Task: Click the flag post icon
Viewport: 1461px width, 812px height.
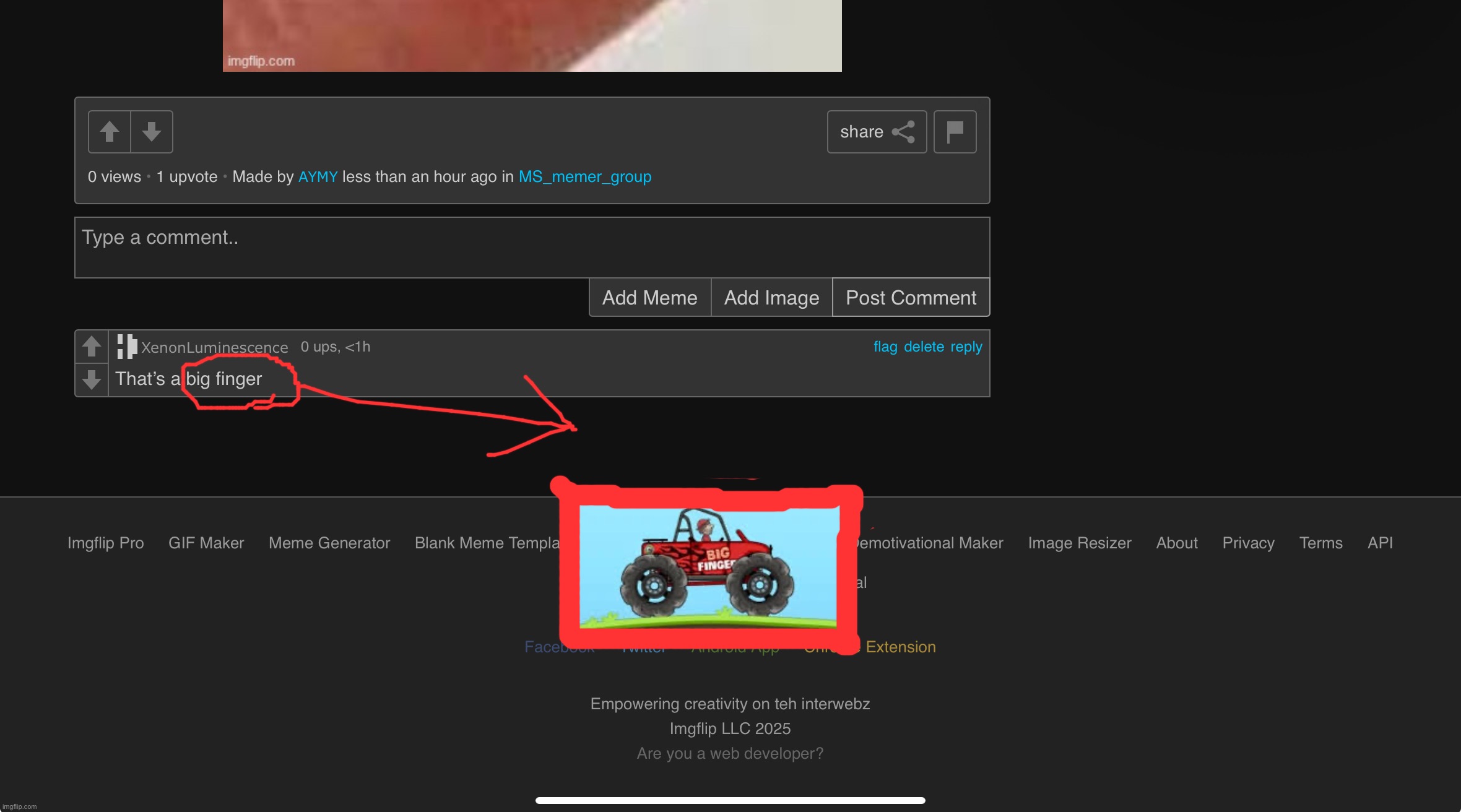Action: tap(955, 132)
